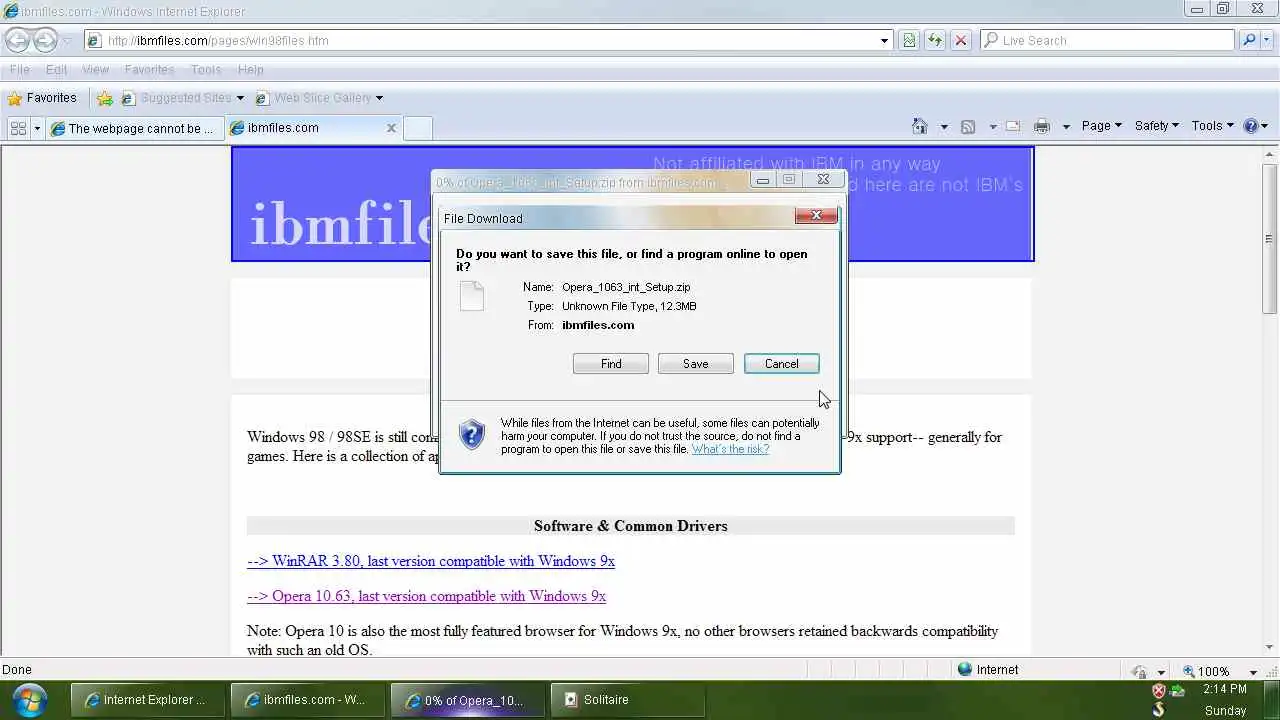
Task: Click the Internet zone globe in status bar
Action: [x=965, y=669]
